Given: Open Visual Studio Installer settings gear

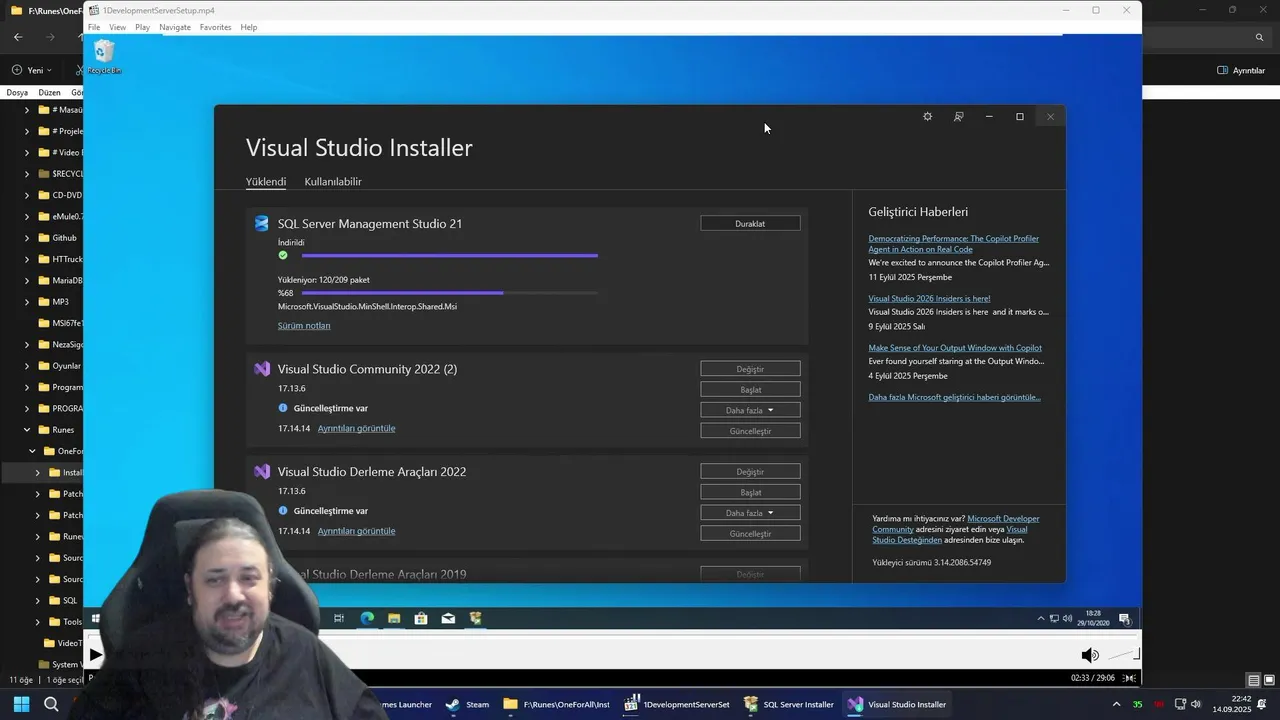Looking at the screenshot, I should tap(927, 117).
